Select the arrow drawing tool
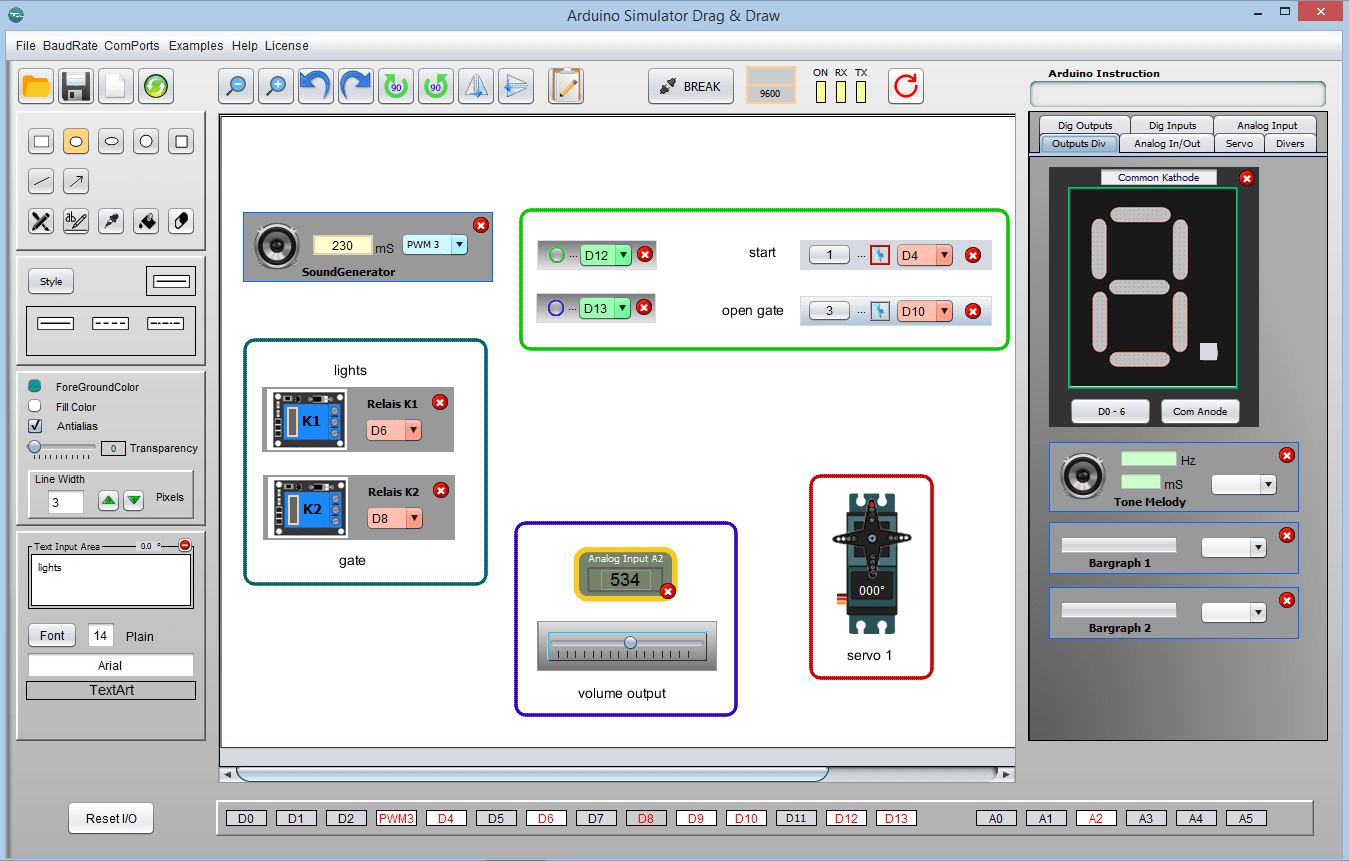1349x861 pixels. 75,181
